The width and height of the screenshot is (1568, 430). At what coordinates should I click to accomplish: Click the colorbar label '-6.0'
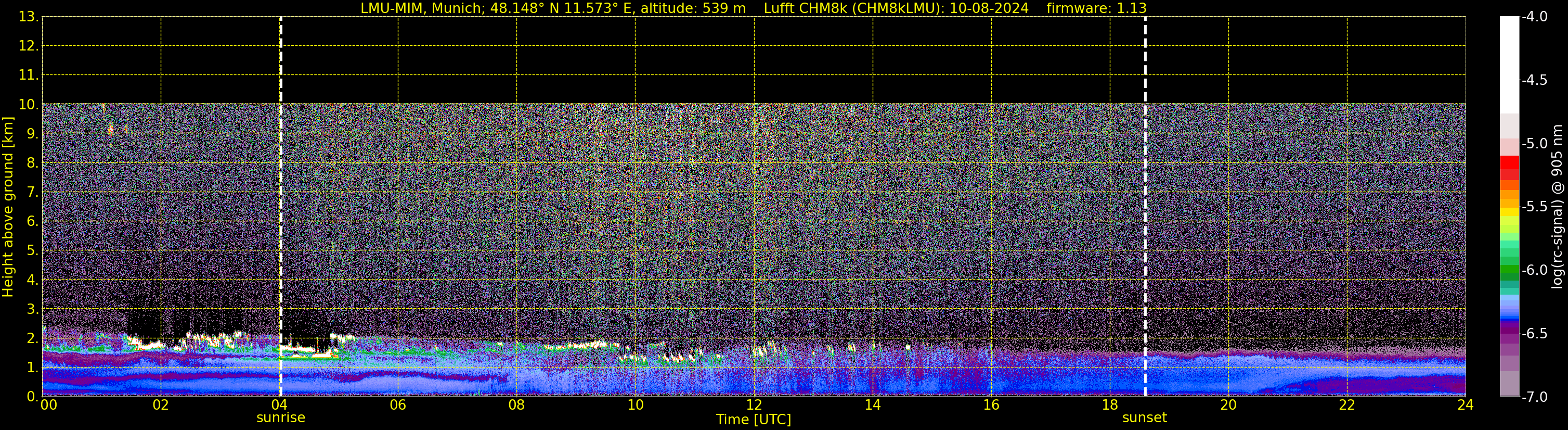tap(1535, 270)
